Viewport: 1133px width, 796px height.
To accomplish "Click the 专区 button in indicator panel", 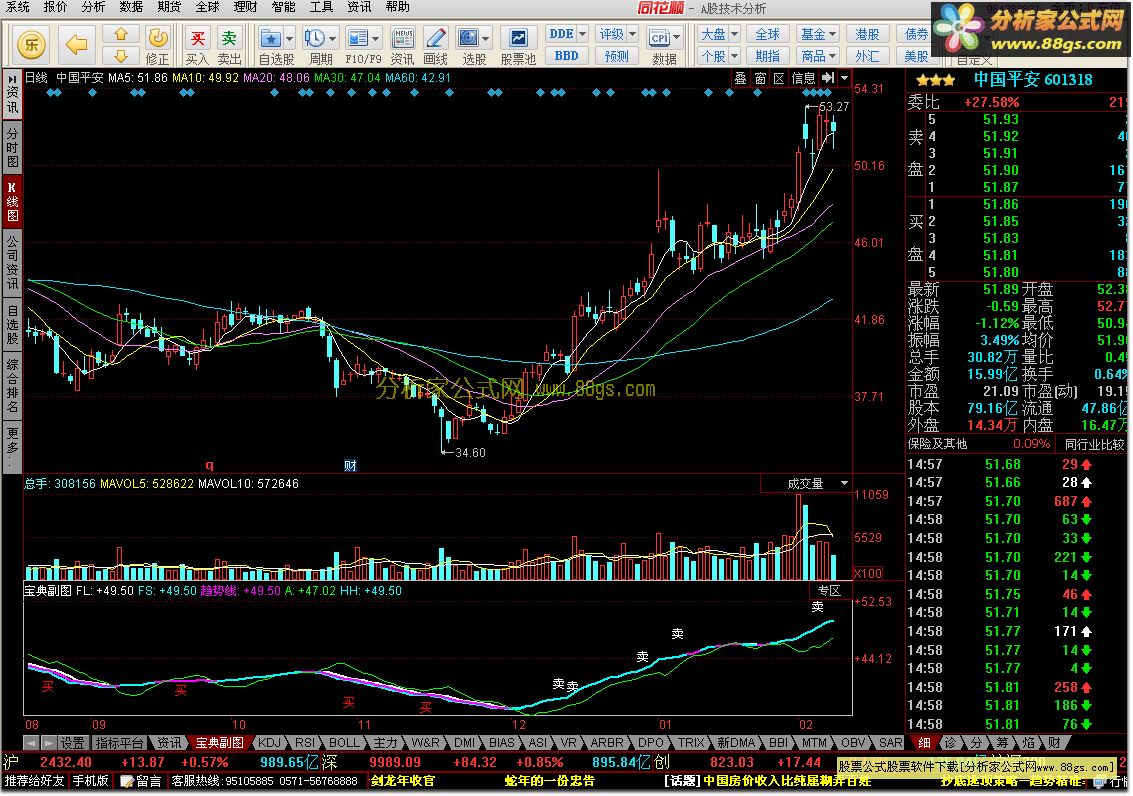I will [829, 590].
